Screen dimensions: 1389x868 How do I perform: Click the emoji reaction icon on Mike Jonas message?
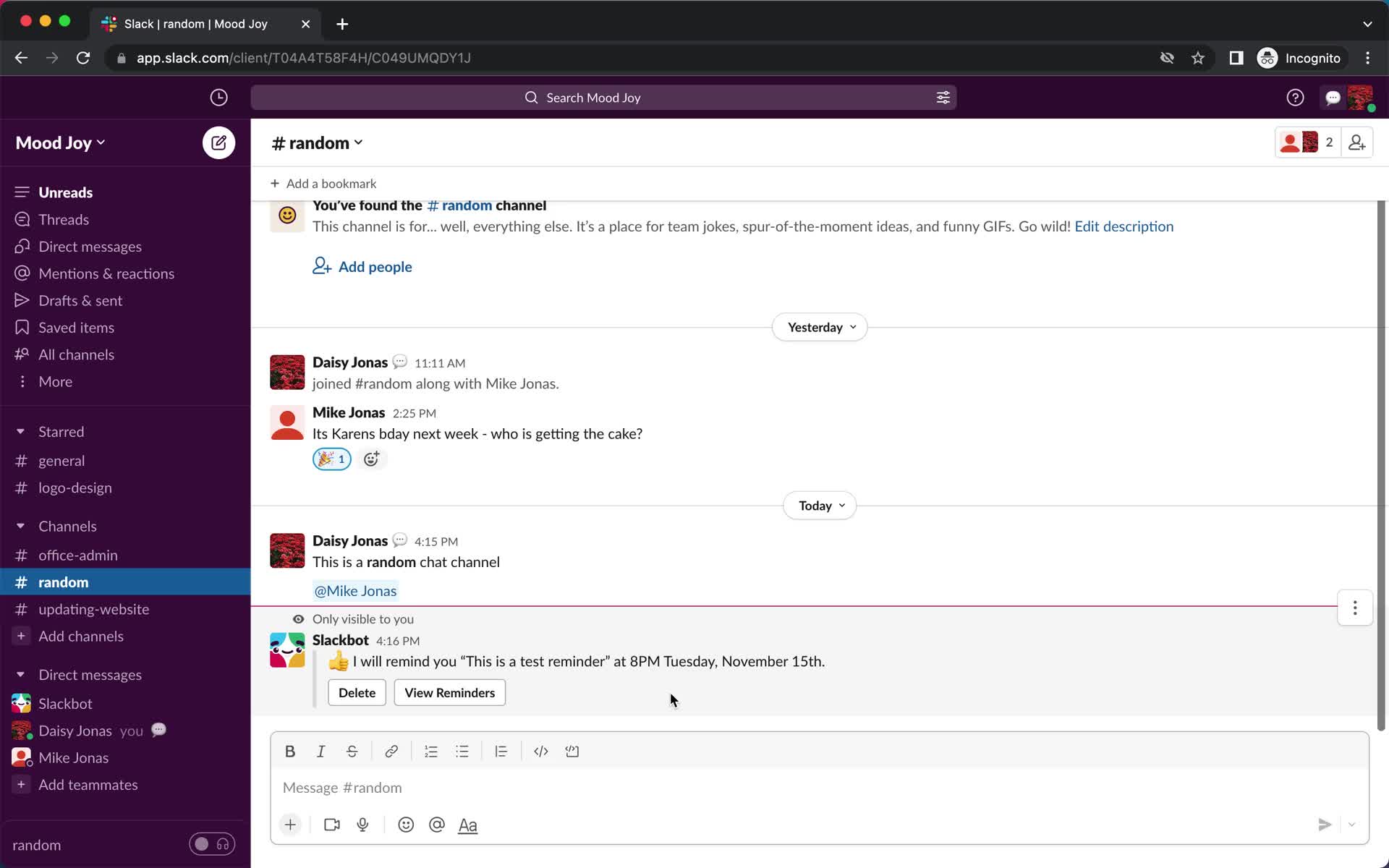tap(370, 458)
